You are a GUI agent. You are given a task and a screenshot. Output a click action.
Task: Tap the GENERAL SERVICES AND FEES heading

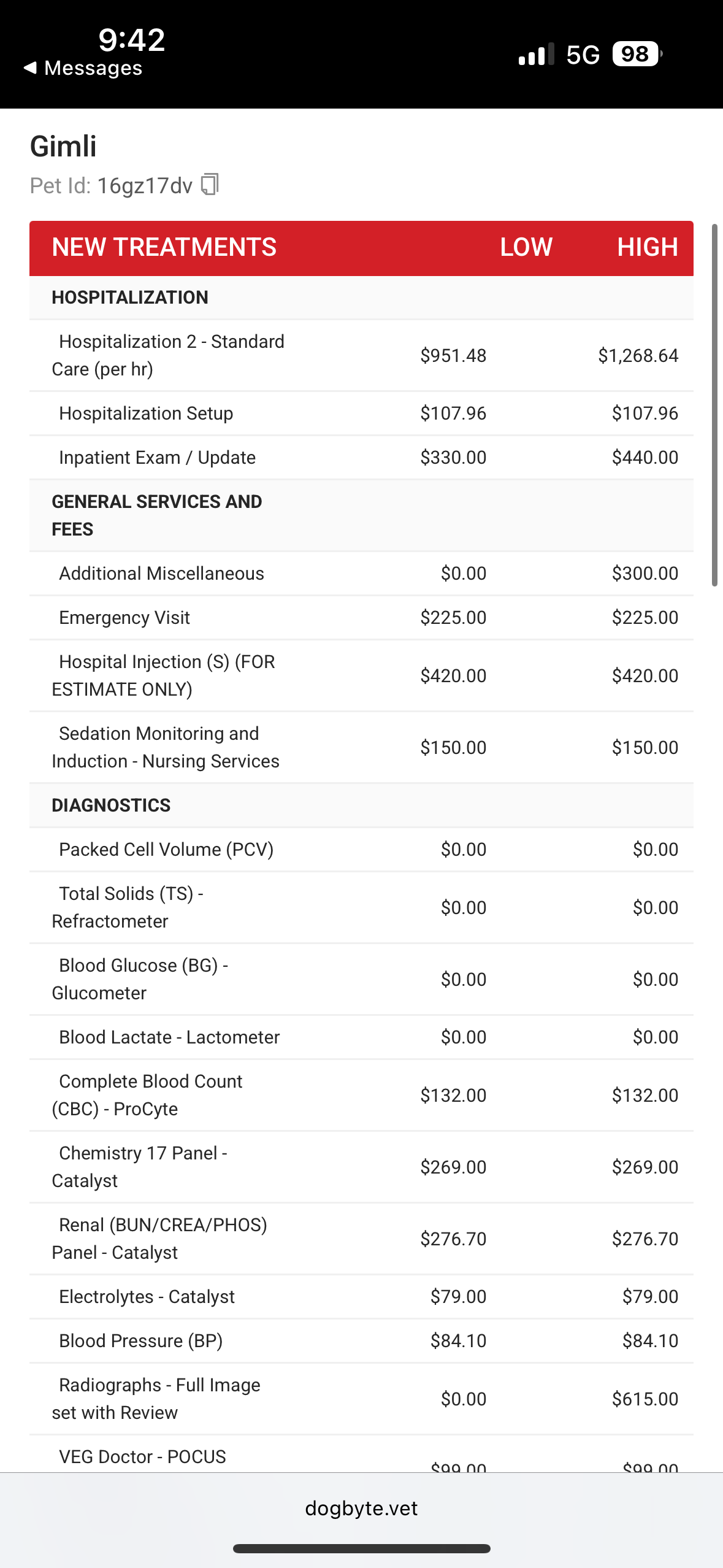click(x=156, y=515)
